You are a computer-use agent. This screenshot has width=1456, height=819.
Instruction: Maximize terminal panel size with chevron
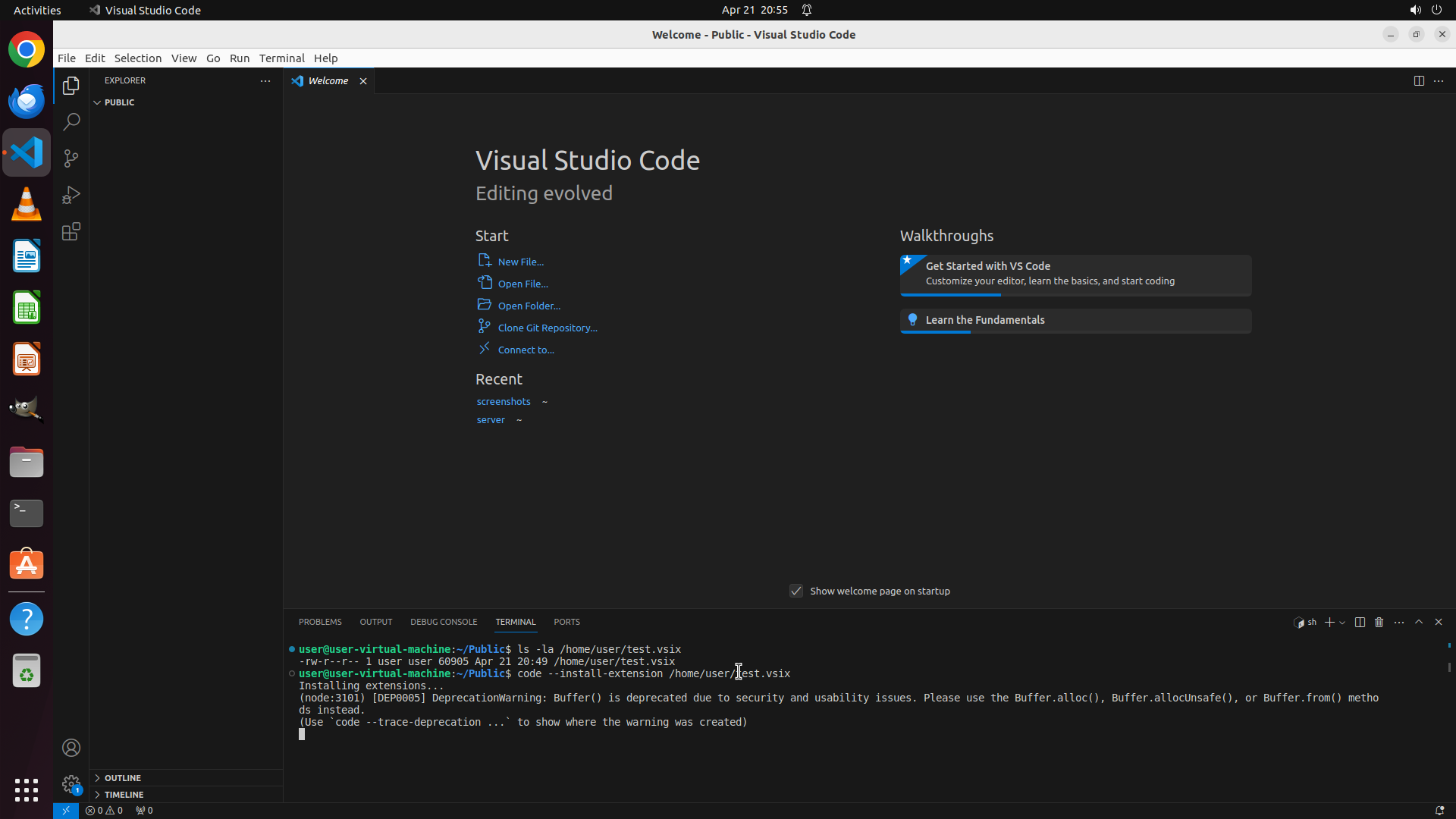[1419, 622]
